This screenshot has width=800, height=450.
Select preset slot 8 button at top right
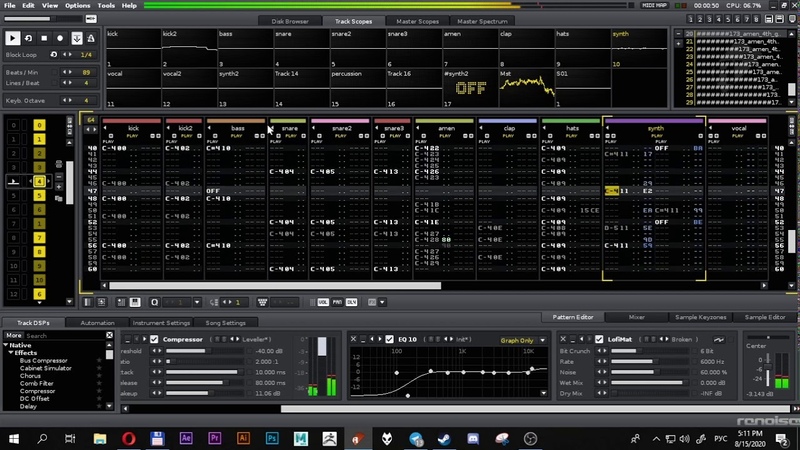tap(756, 19)
